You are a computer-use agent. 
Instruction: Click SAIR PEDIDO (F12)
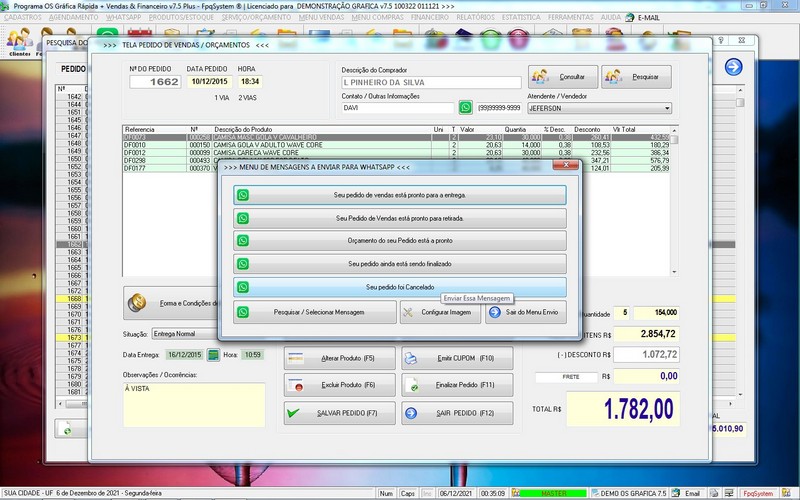[457, 413]
